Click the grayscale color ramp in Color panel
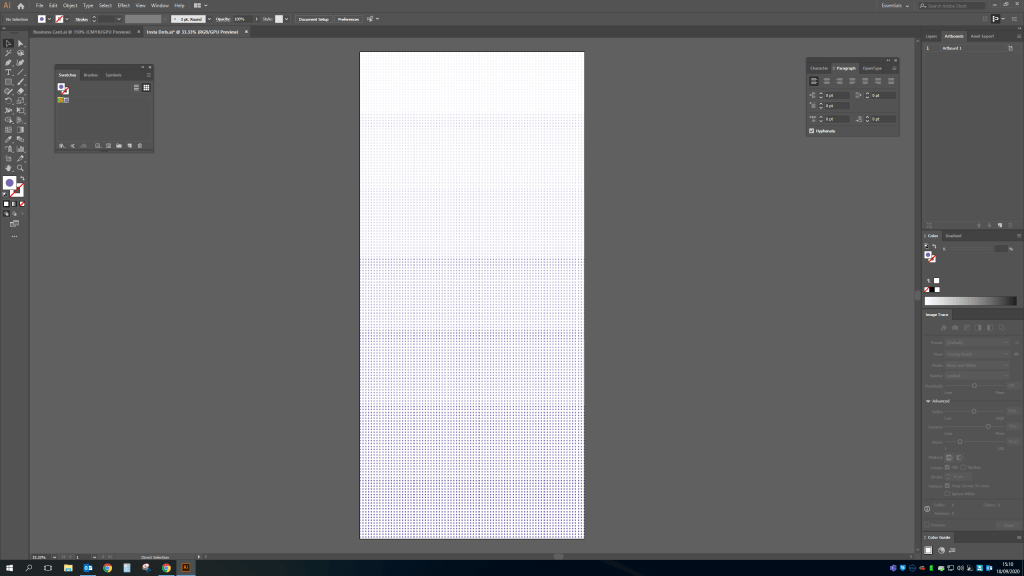 click(x=969, y=301)
